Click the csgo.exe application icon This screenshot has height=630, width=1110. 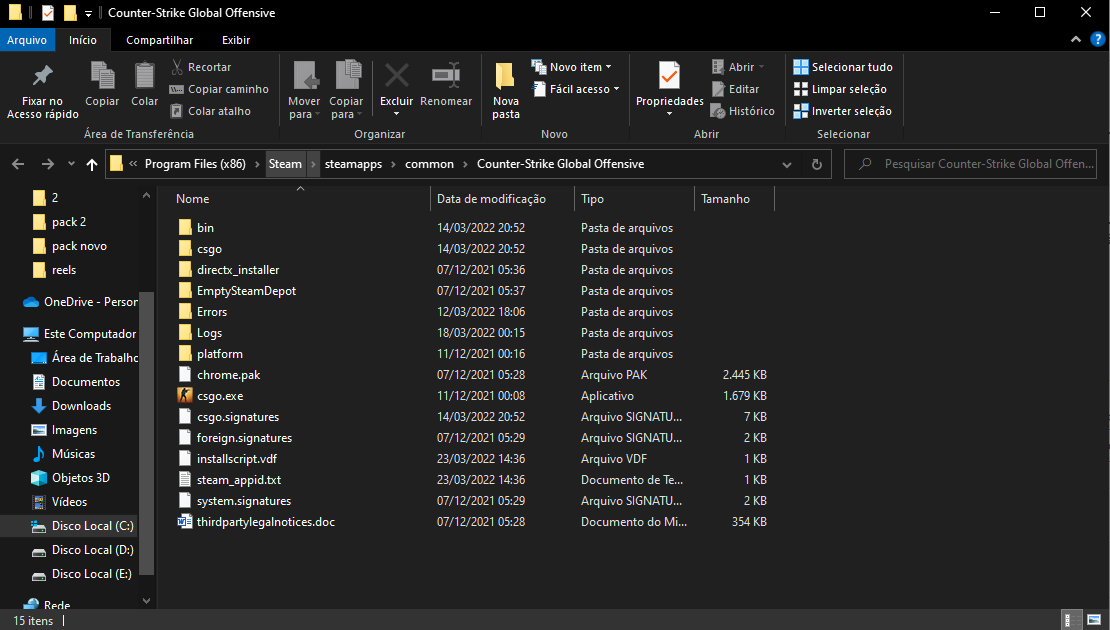pos(185,396)
